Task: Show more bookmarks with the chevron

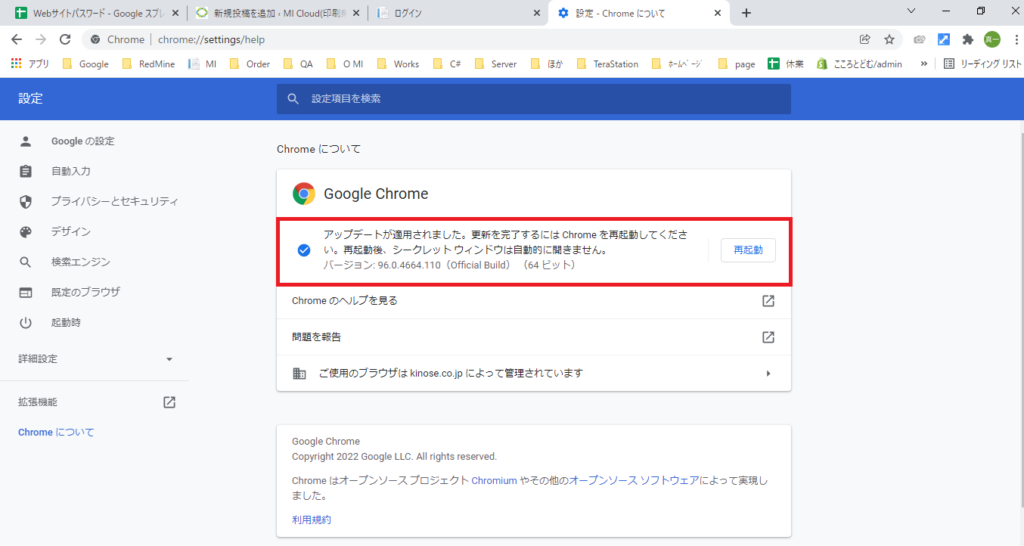Action: (x=923, y=63)
